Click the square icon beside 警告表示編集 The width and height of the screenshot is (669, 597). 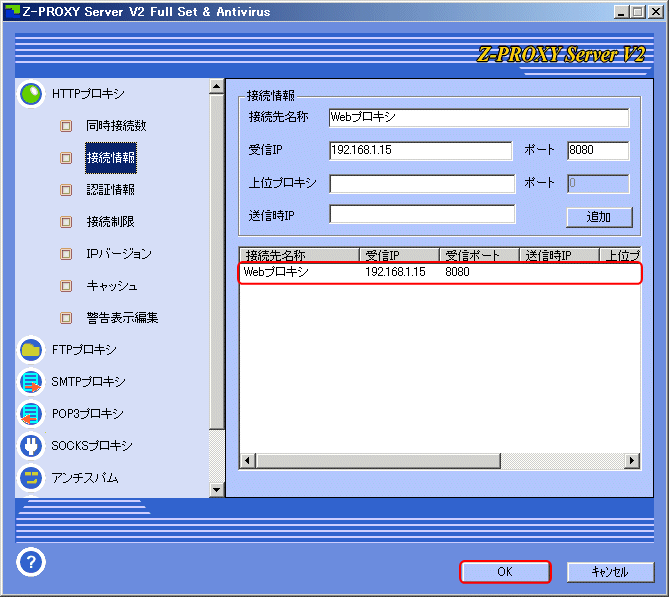66,318
